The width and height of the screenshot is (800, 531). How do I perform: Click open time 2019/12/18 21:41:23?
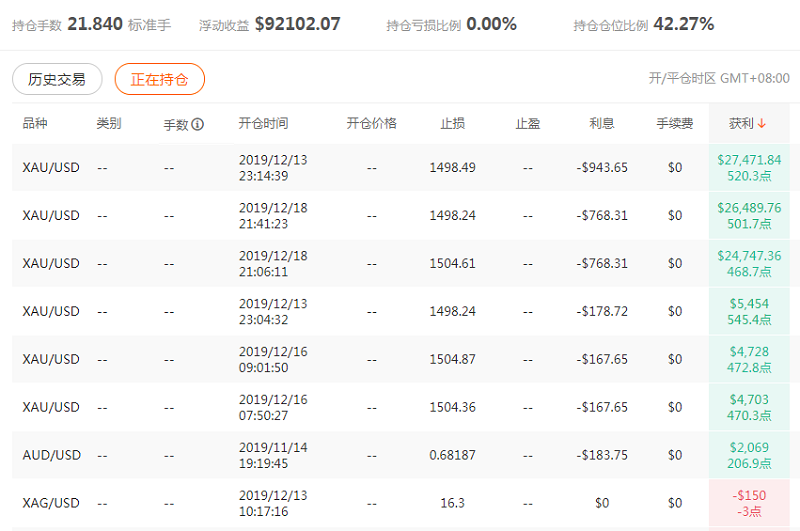pyautogui.click(x=273, y=216)
